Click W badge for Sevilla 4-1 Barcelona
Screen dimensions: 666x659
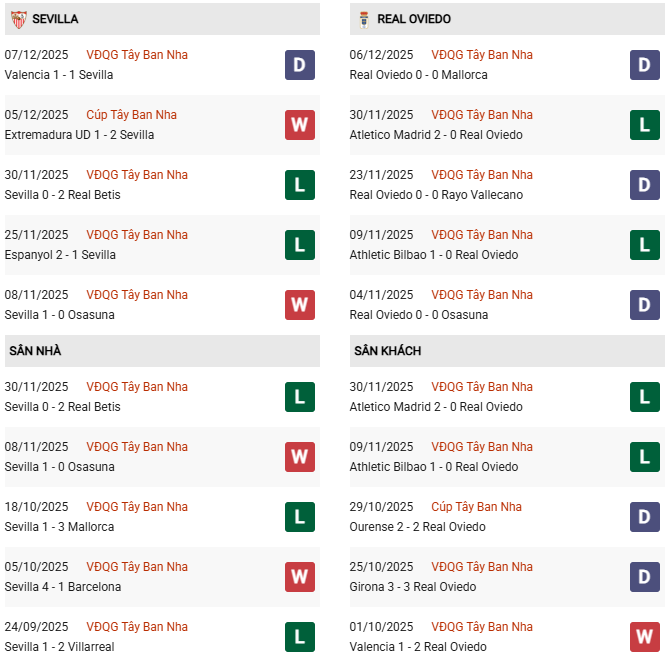click(x=299, y=577)
